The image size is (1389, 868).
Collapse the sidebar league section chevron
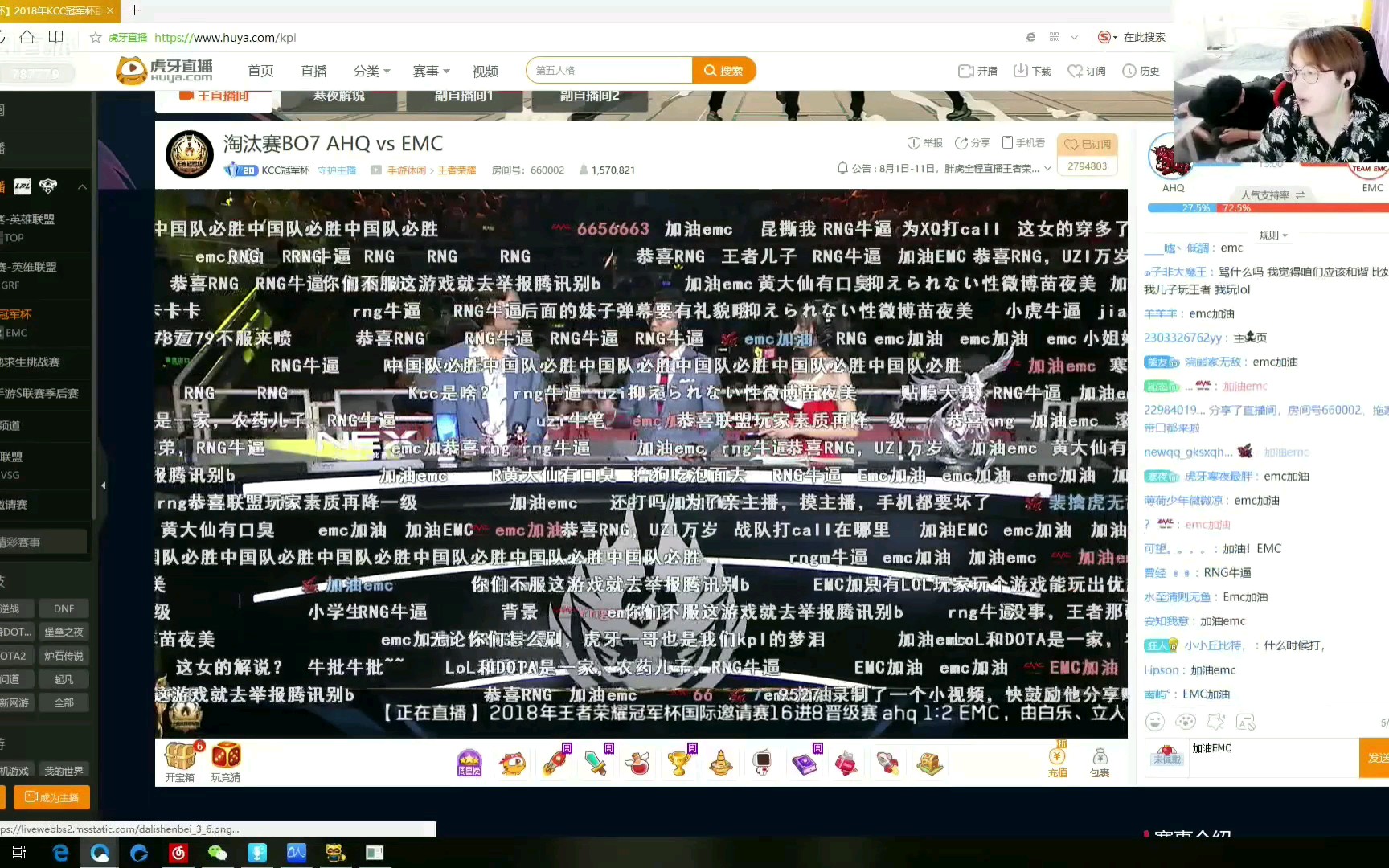pos(82,186)
